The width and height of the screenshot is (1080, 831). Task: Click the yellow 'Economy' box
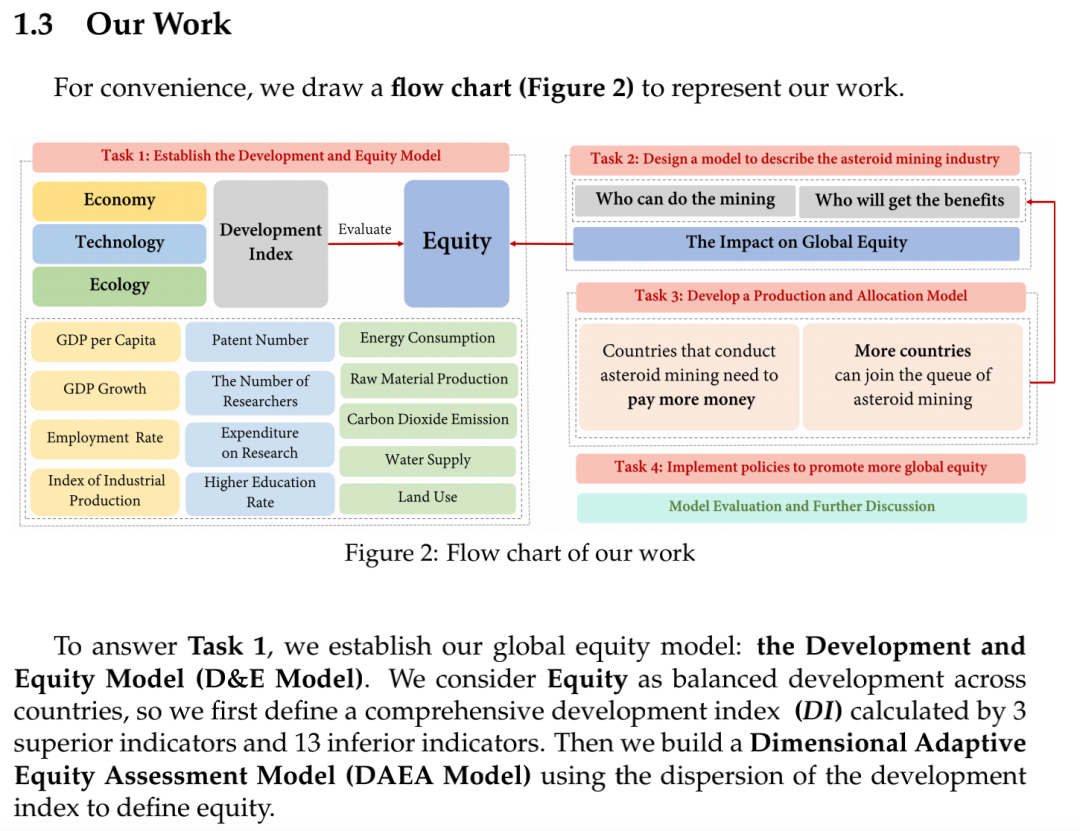click(x=119, y=201)
